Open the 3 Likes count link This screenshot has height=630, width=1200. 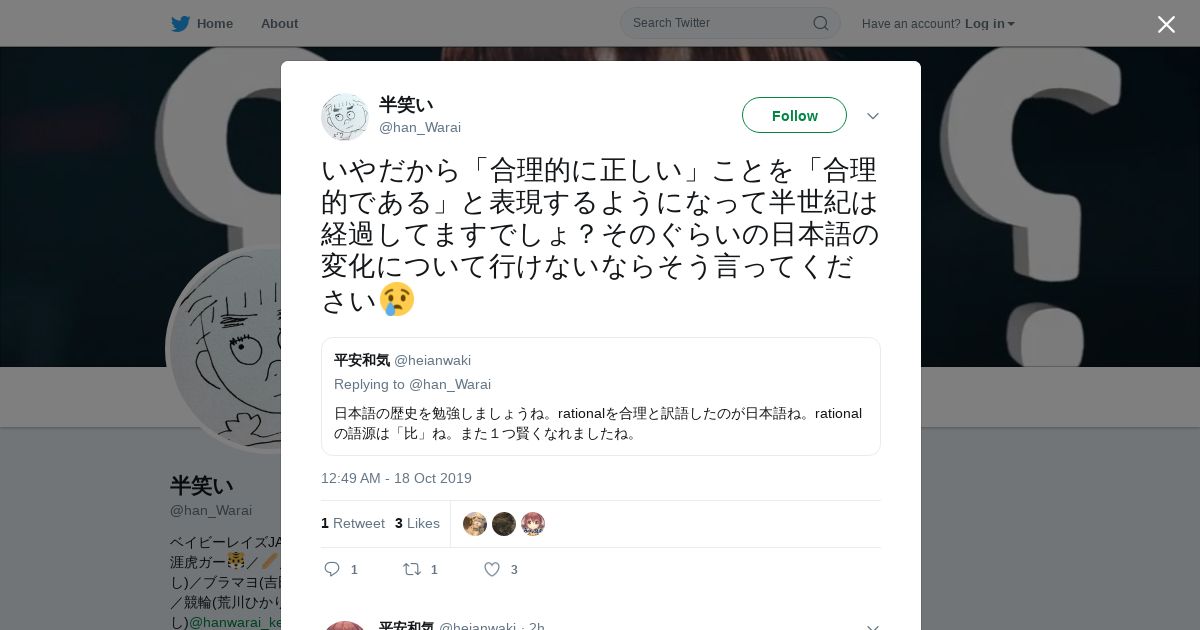coord(417,523)
